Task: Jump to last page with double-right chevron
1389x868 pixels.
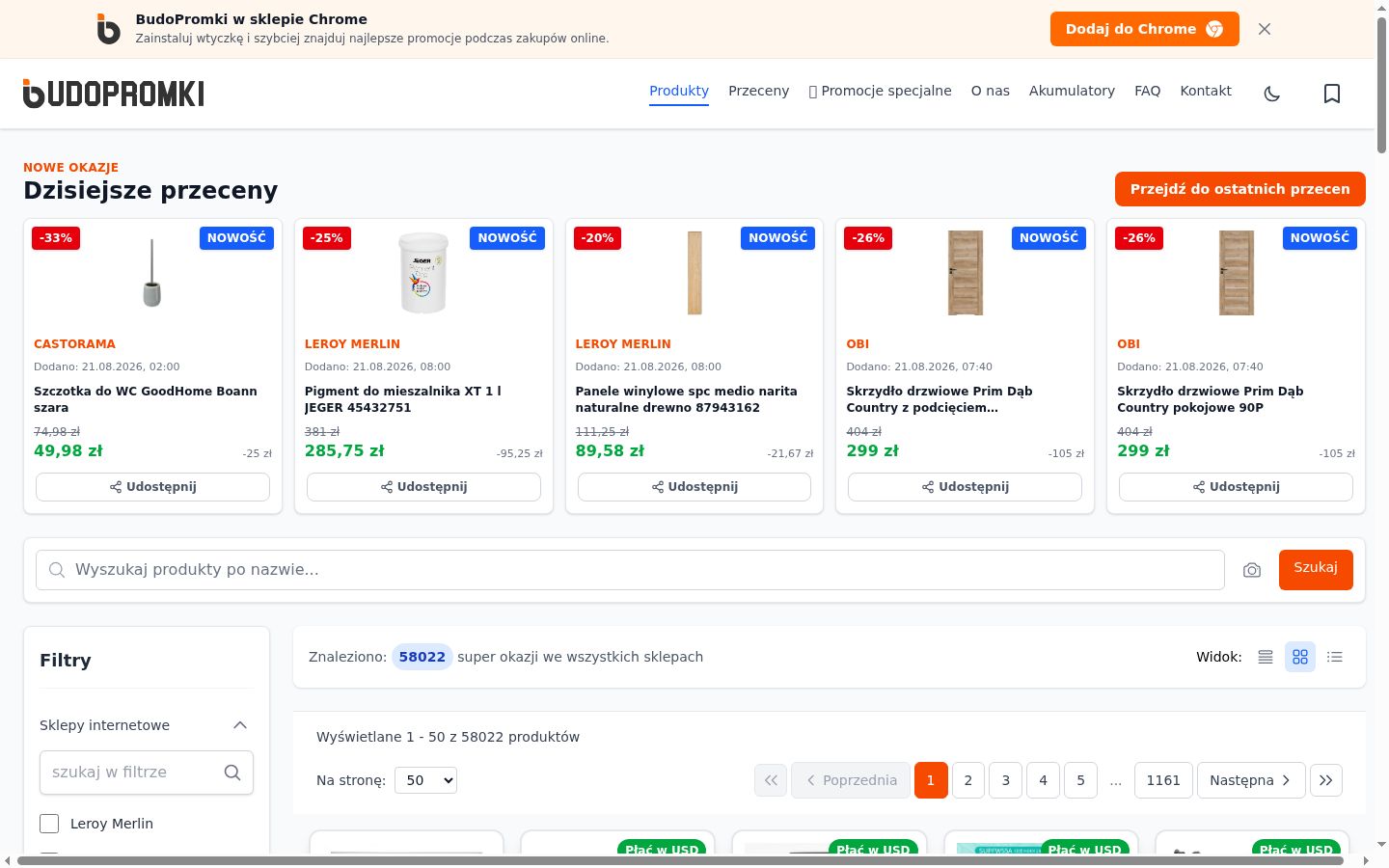Action: pos(1326,780)
